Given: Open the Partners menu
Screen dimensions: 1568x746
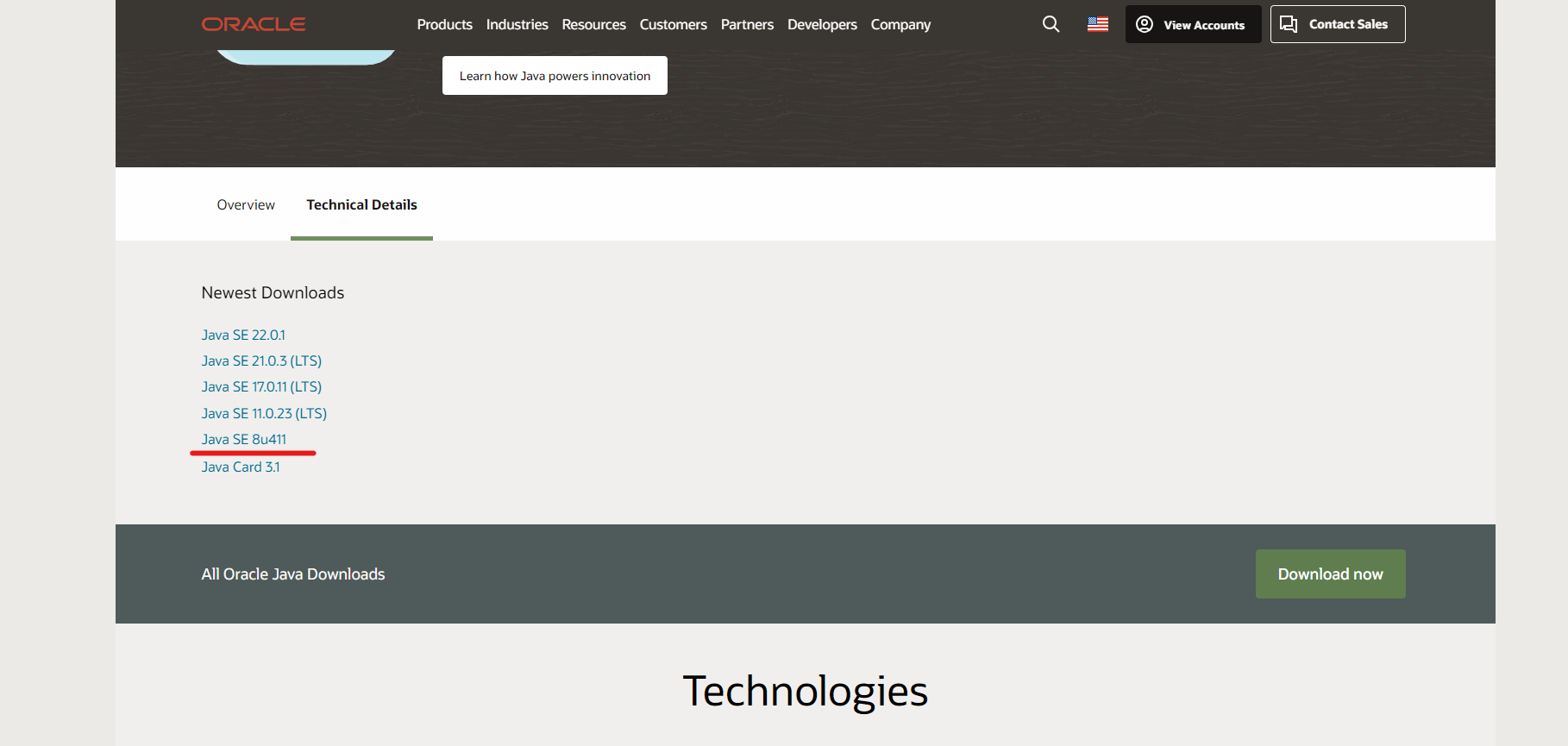Looking at the screenshot, I should click(747, 24).
